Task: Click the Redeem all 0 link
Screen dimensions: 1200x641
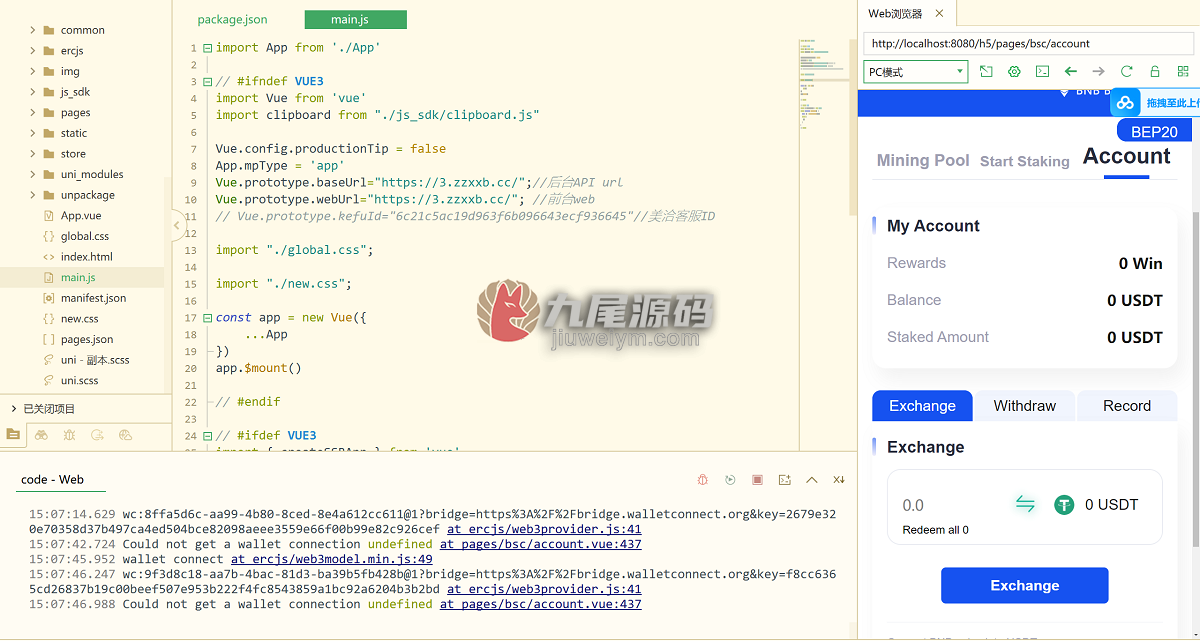Action: coord(935,530)
